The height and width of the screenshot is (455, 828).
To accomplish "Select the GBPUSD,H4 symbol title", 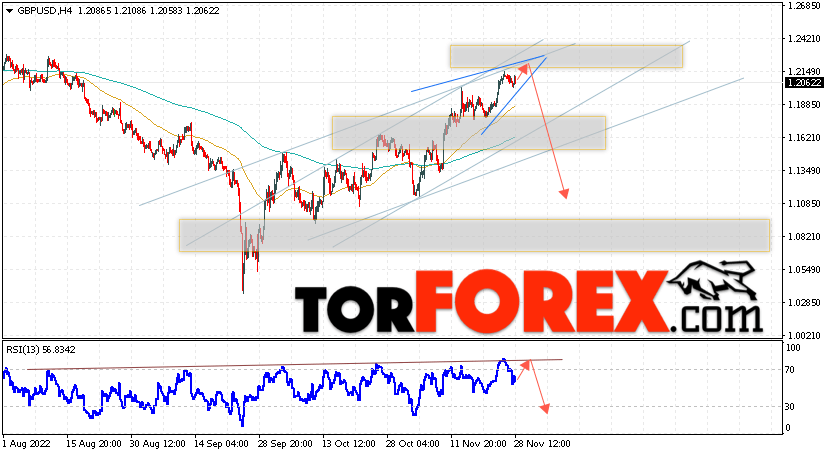I will [45, 11].
